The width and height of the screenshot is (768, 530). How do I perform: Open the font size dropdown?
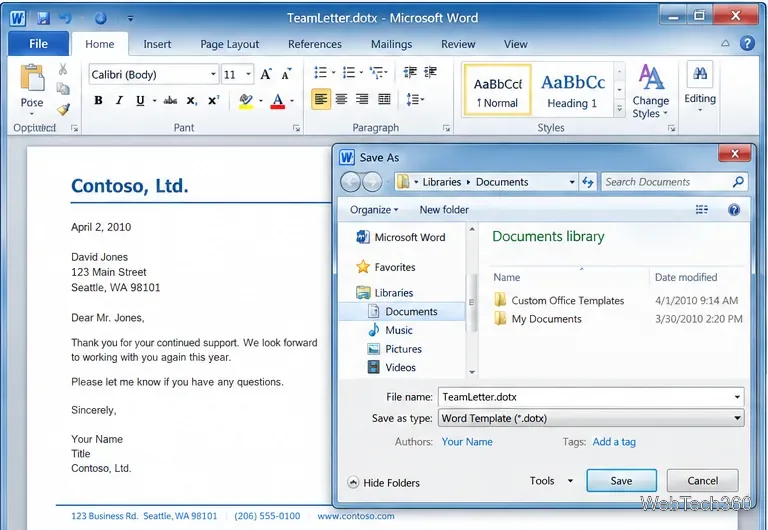248,74
